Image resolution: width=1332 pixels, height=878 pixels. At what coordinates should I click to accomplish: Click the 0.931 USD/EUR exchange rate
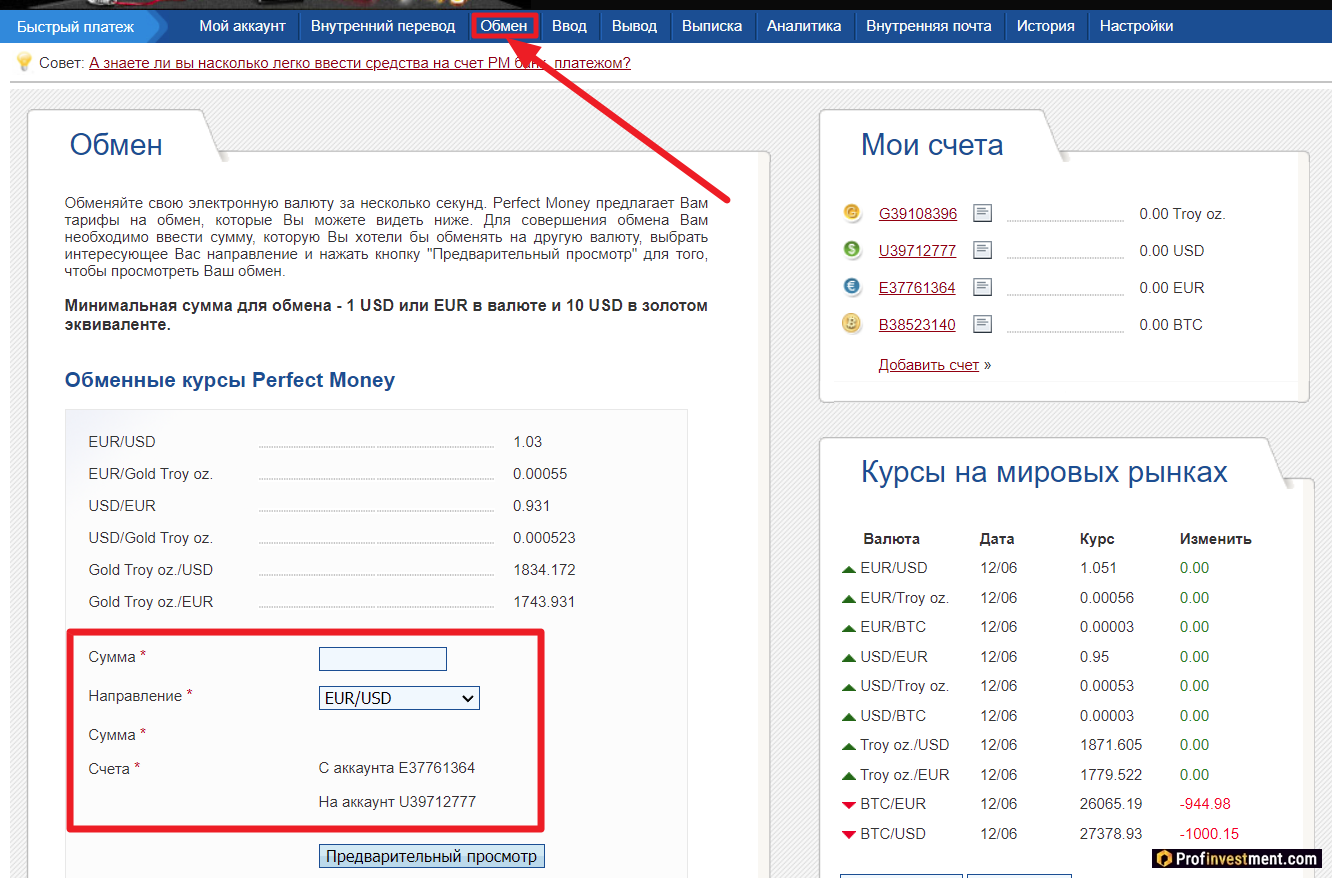(x=531, y=506)
